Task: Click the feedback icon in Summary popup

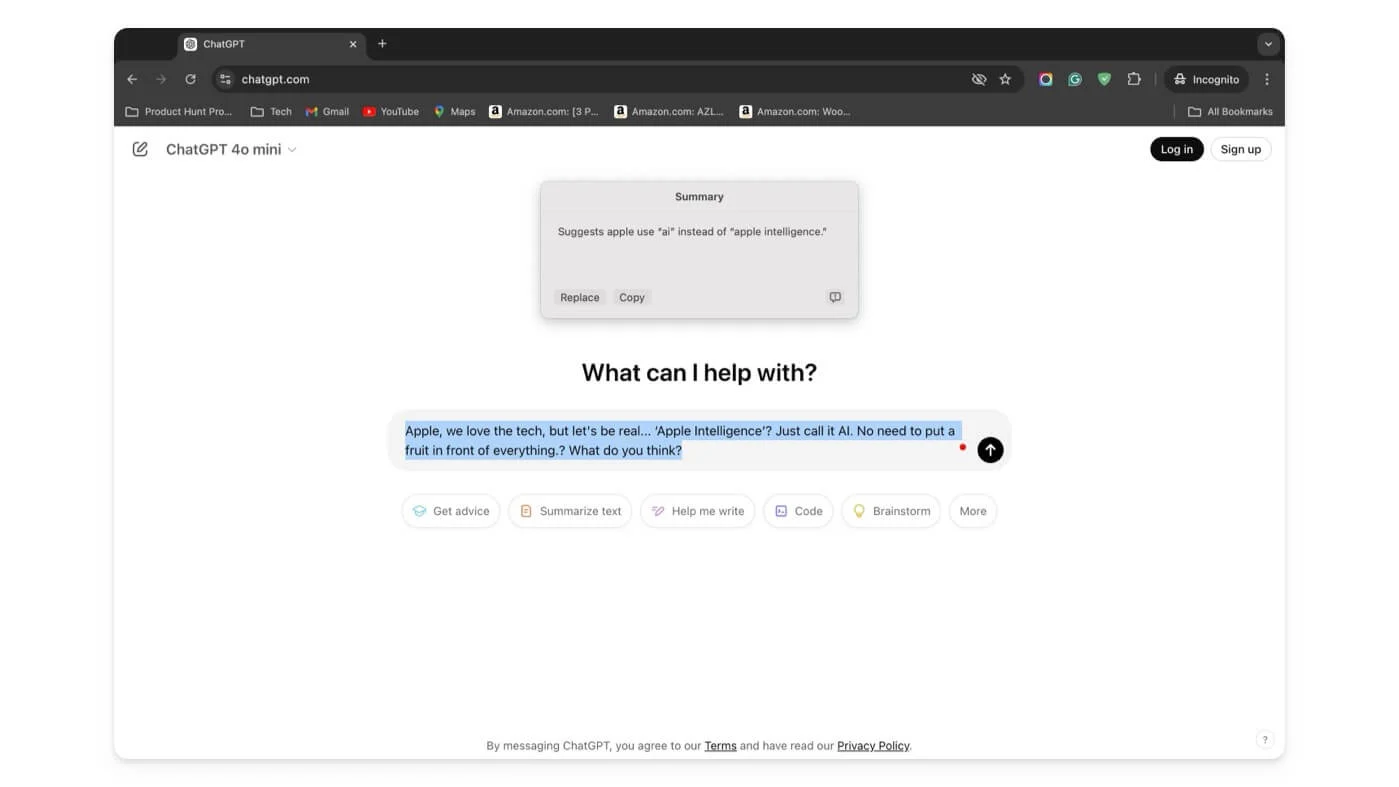Action: (835, 297)
